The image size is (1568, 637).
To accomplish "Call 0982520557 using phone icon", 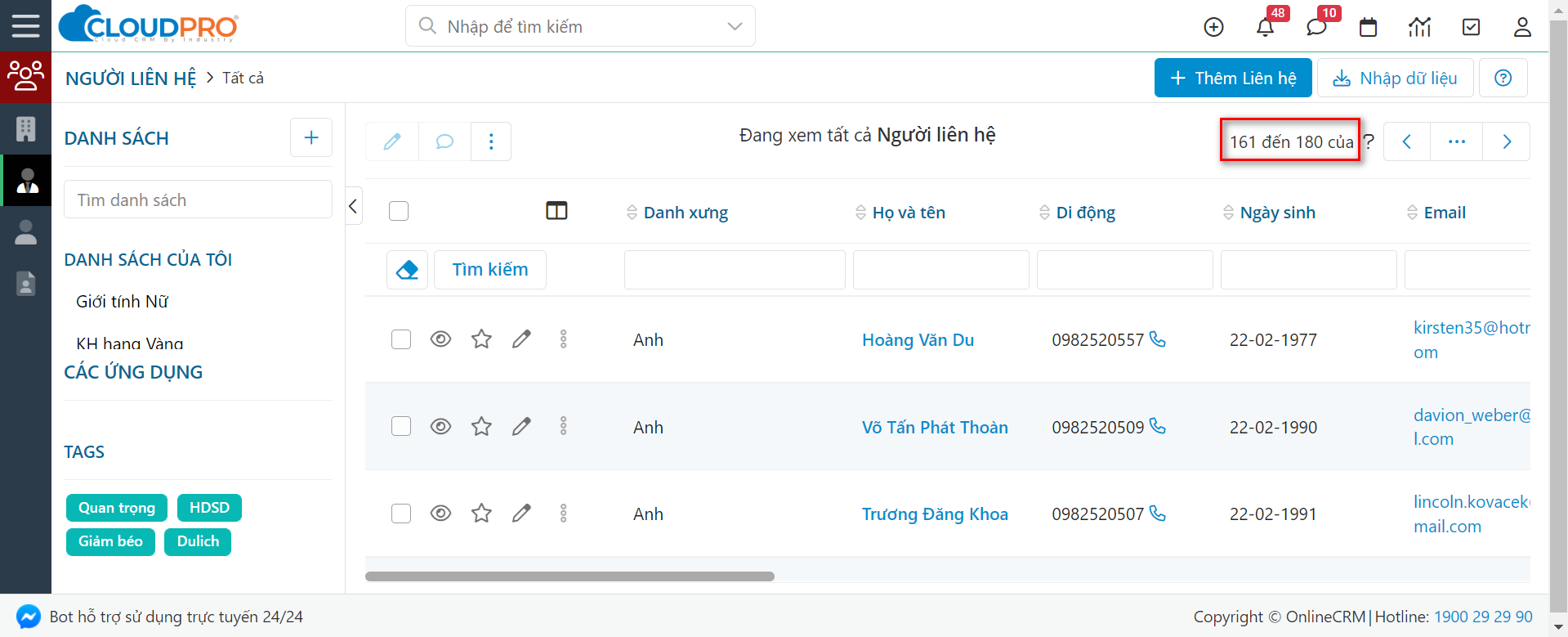I will tap(1157, 339).
